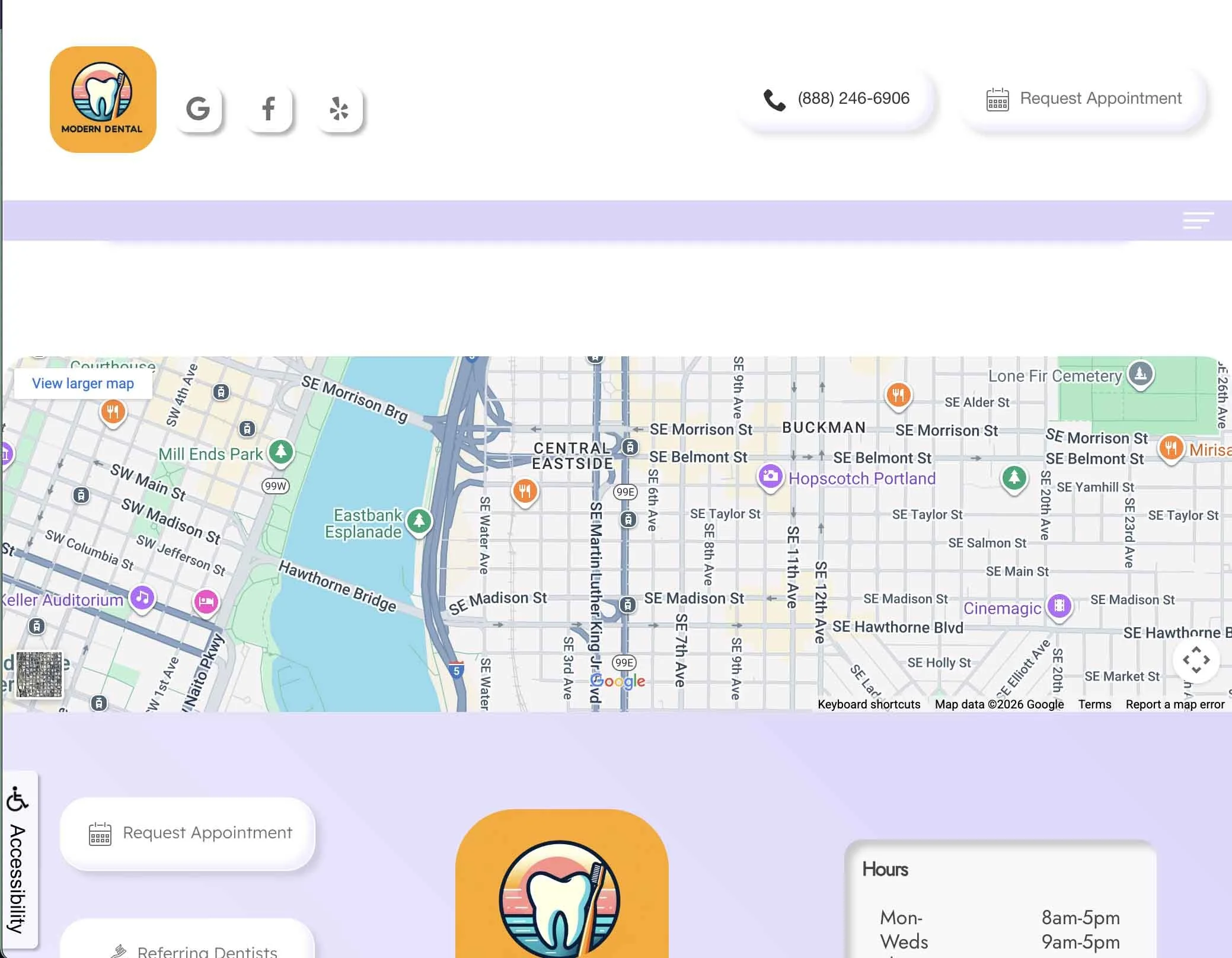Open the Google social profile icon
This screenshot has width=1232, height=958.
[x=199, y=109]
